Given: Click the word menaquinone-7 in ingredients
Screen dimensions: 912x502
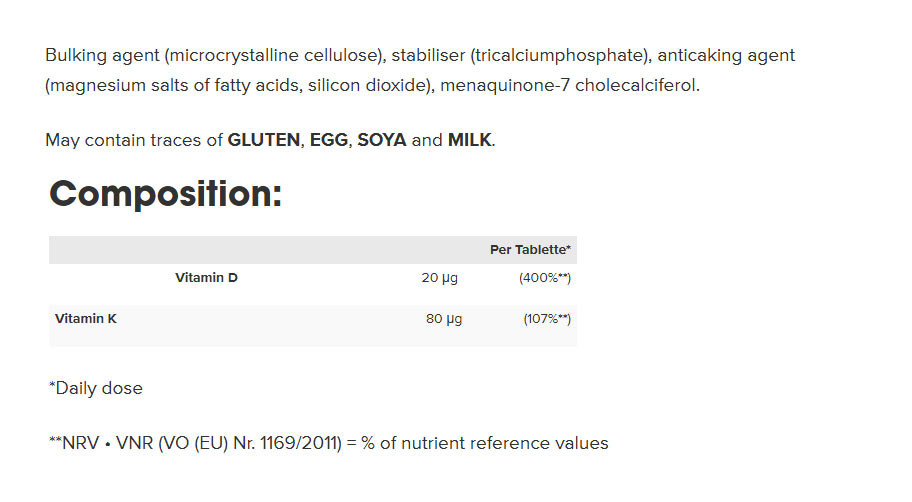Looking at the screenshot, I should point(505,86).
